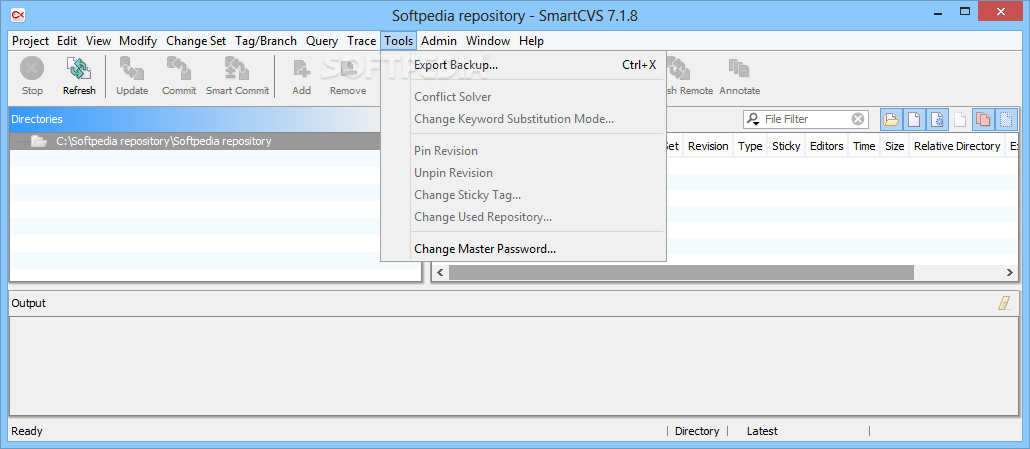
Task: Select Change Keyword Substitution Mode... entry
Action: pyautogui.click(x=524, y=119)
